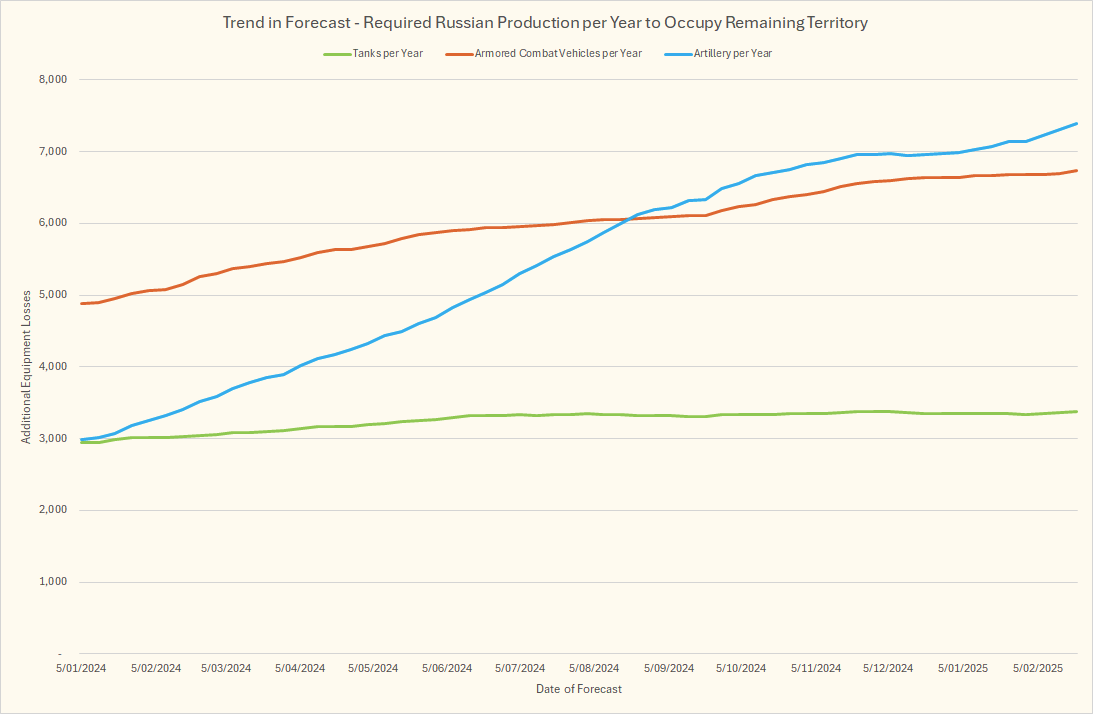
Task: Click the 5/04/2024 date axis label
Action: 300,668
